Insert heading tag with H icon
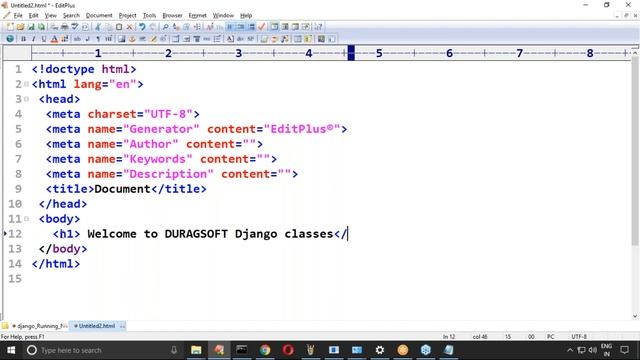 [109, 39]
